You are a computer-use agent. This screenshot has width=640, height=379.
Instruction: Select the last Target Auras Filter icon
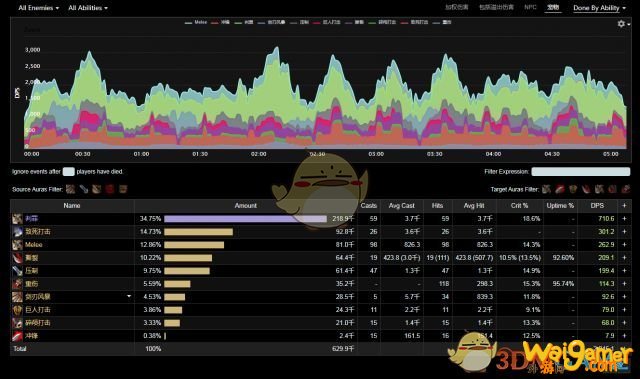click(625, 189)
